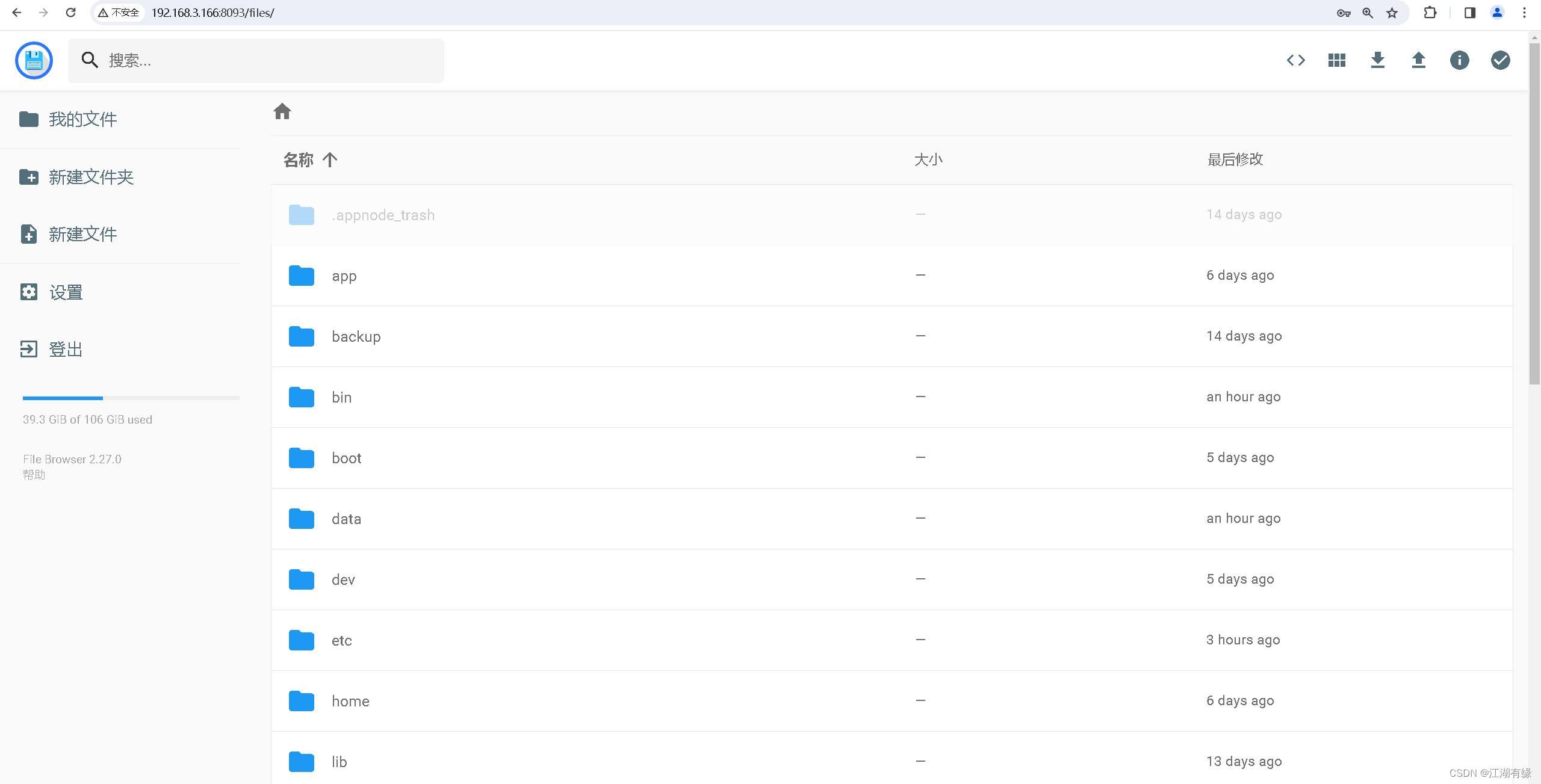Open password key icon in address bar
This screenshot has height=784, width=1541.
pyautogui.click(x=1344, y=13)
